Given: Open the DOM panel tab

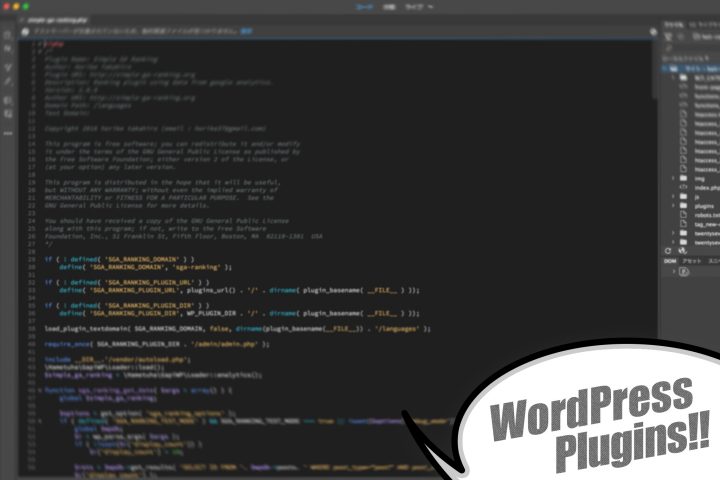Looking at the screenshot, I should click(x=670, y=261).
